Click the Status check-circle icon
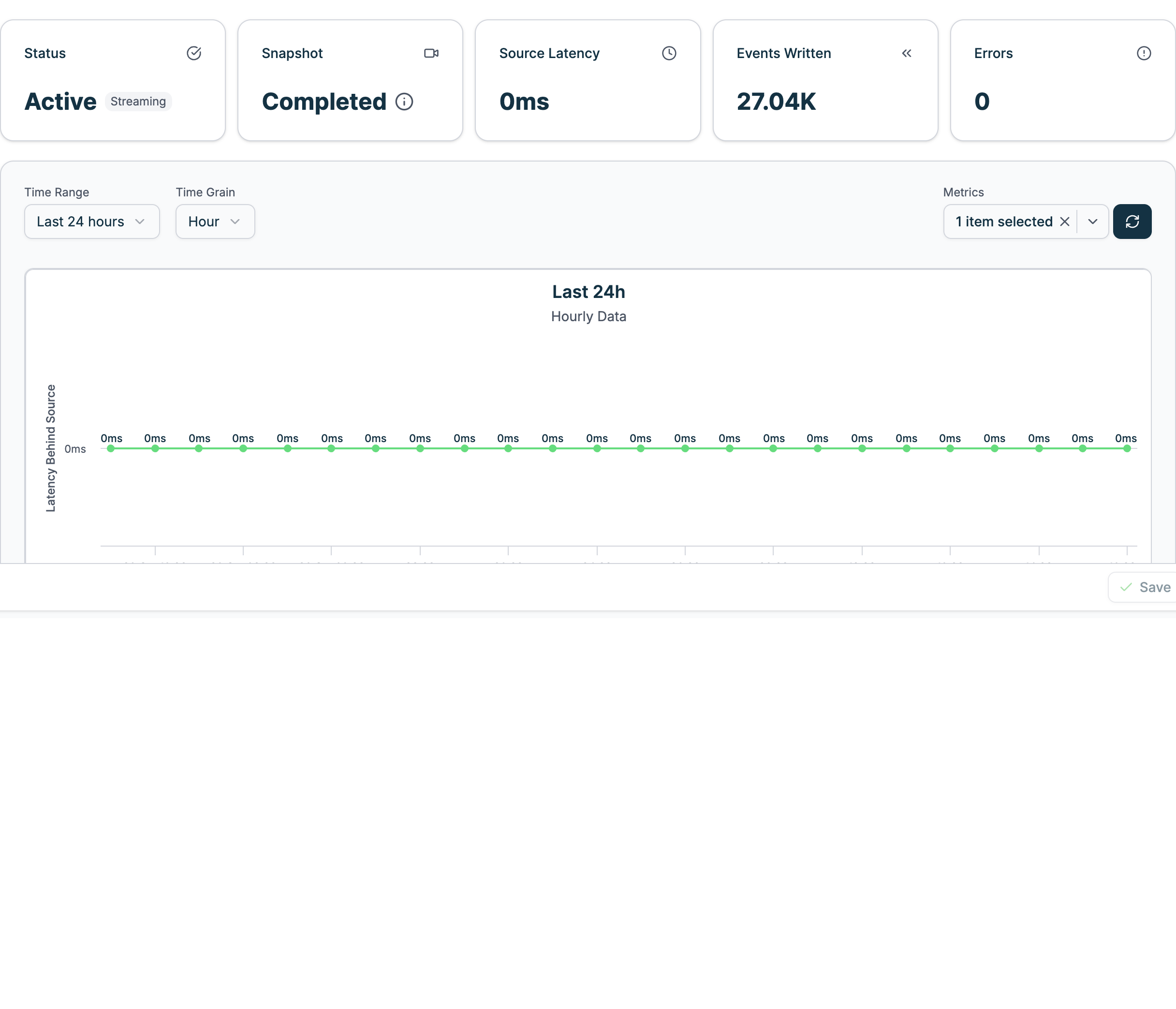The height and width of the screenshot is (1009, 1176). tap(194, 53)
